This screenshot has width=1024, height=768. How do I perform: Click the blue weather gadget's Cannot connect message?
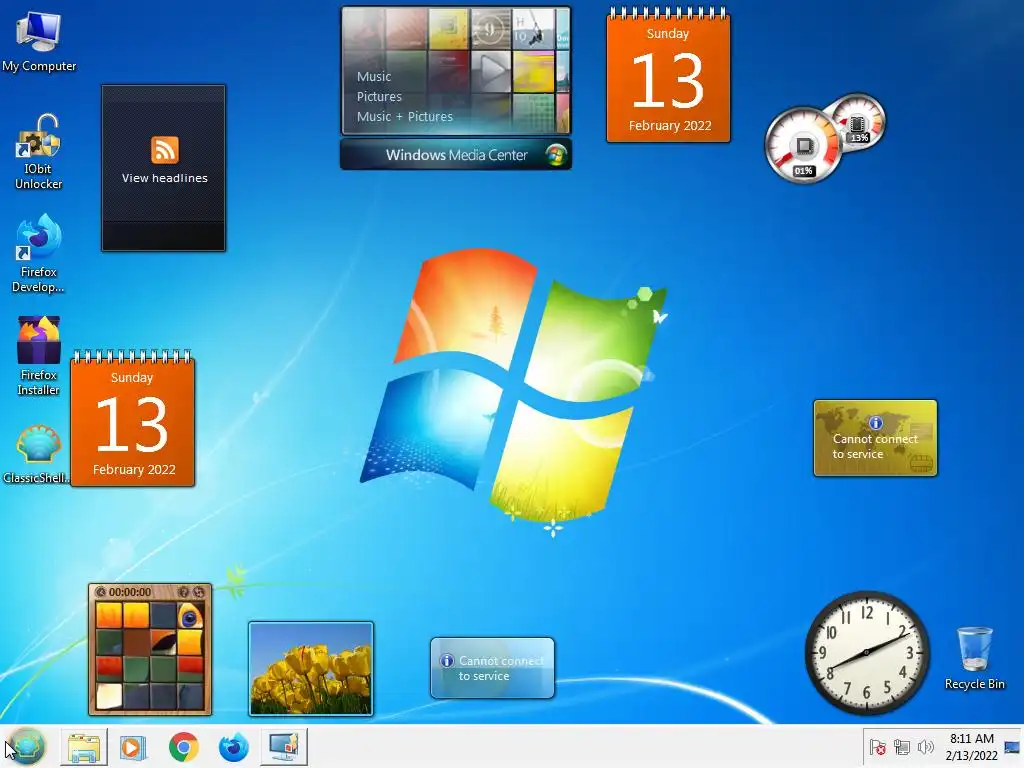point(501,669)
